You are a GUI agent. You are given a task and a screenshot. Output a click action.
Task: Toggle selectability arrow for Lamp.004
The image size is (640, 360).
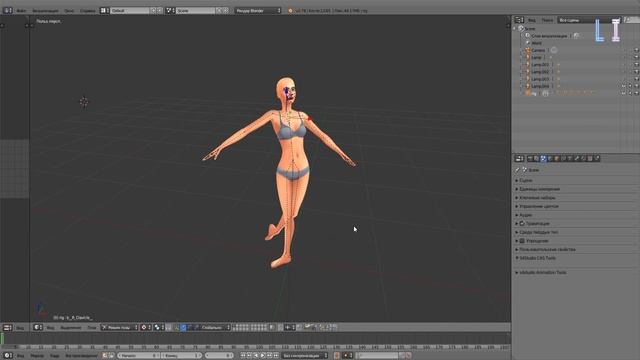(630, 86)
